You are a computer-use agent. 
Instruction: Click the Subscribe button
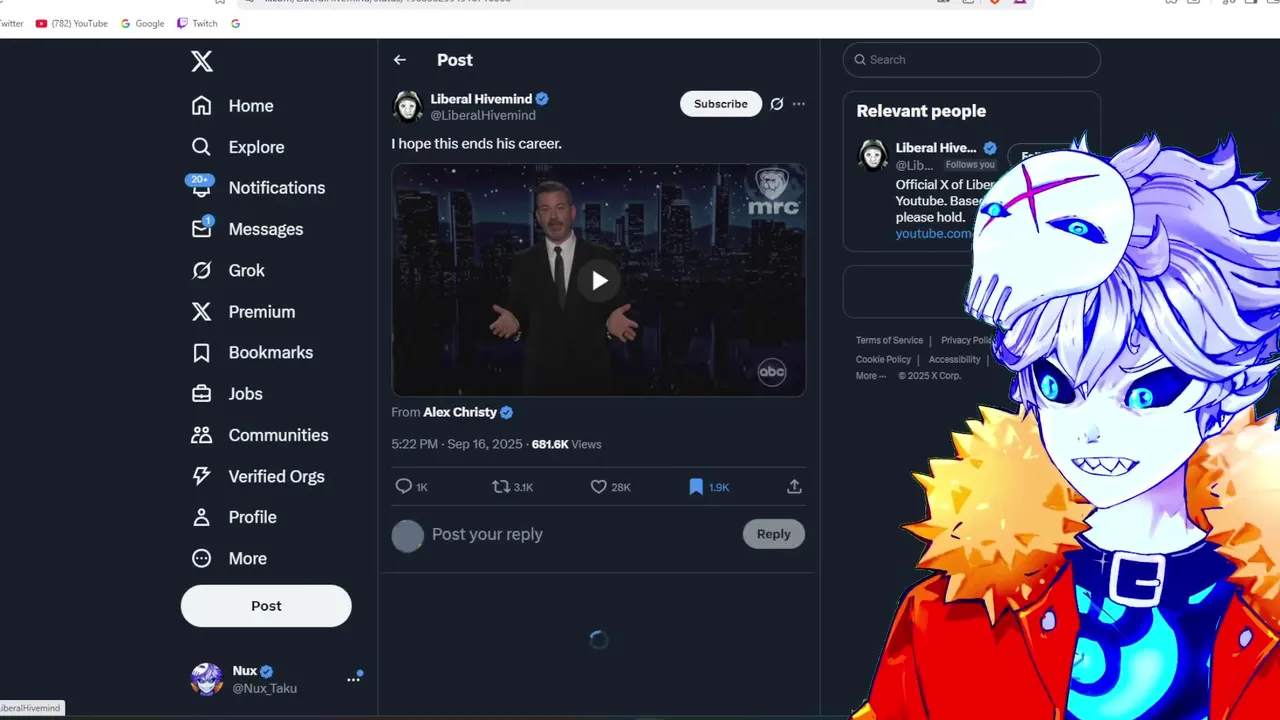(x=721, y=104)
